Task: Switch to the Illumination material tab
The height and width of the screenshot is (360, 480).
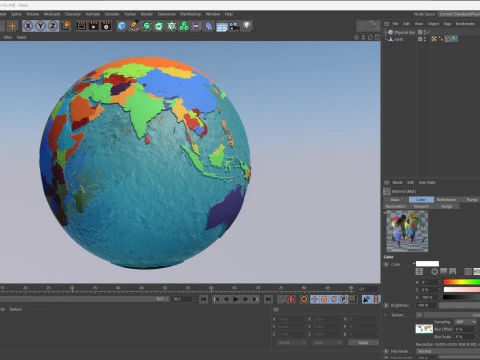Action: (396, 206)
